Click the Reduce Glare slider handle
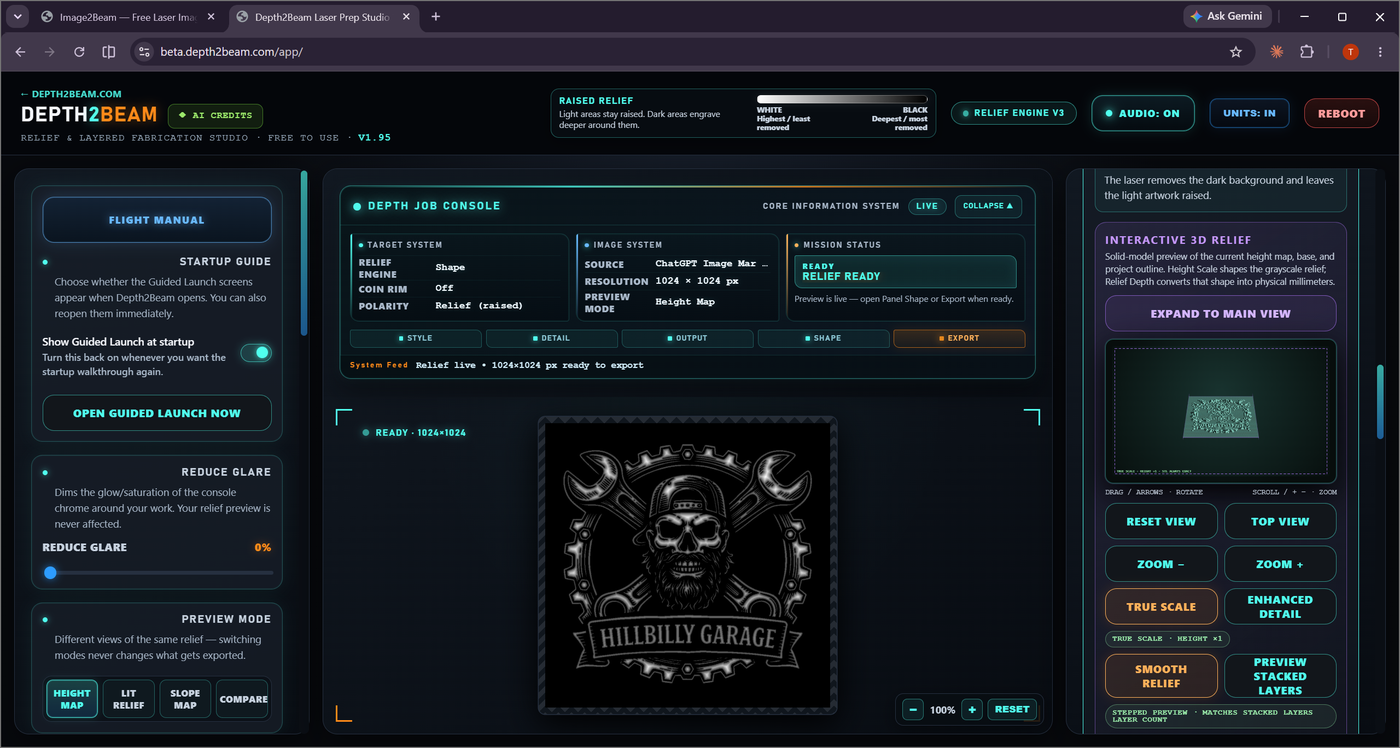 (50, 573)
